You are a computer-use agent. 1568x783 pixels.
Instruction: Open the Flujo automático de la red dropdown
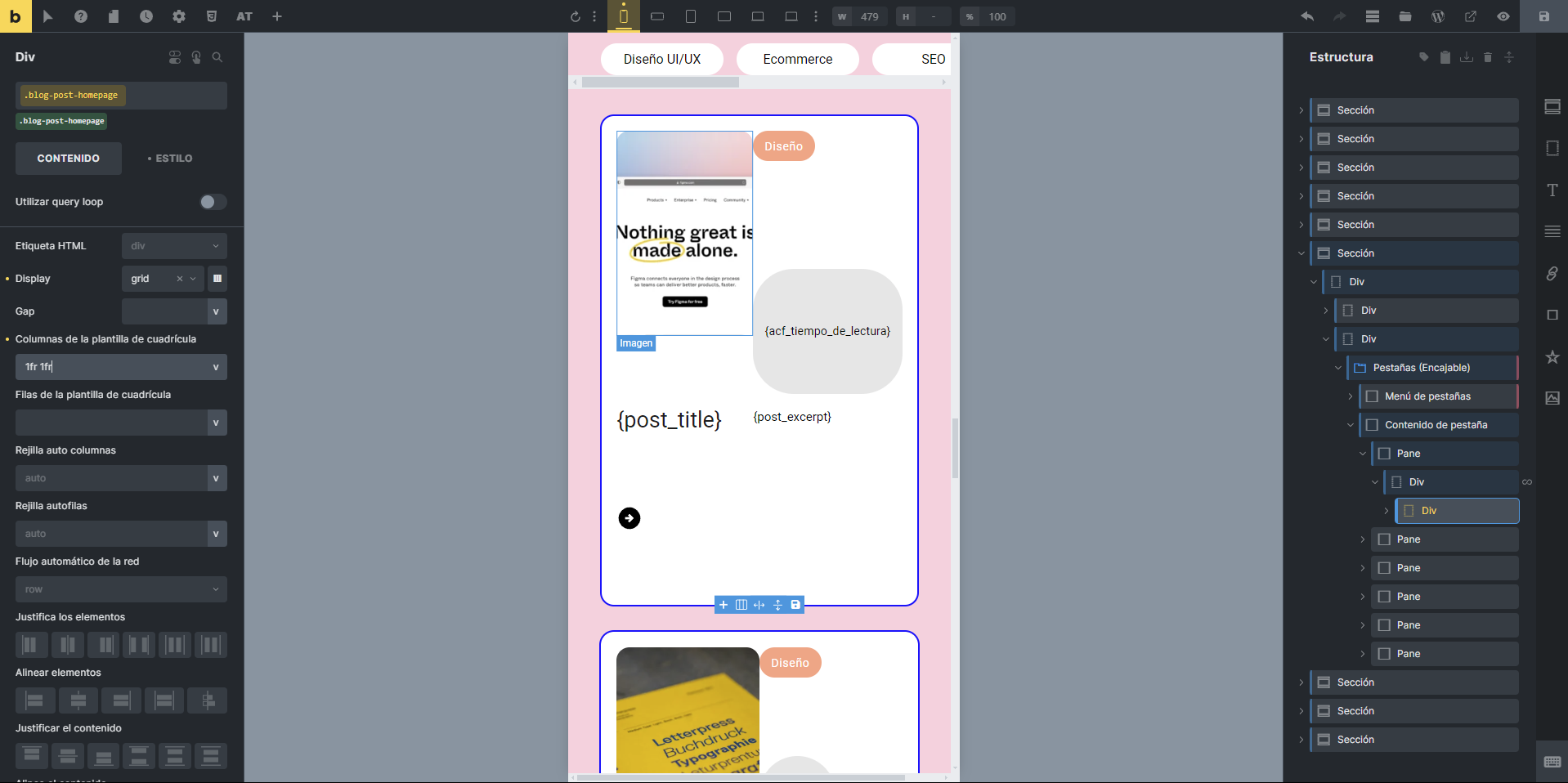pyautogui.click(x=121, y=589)
